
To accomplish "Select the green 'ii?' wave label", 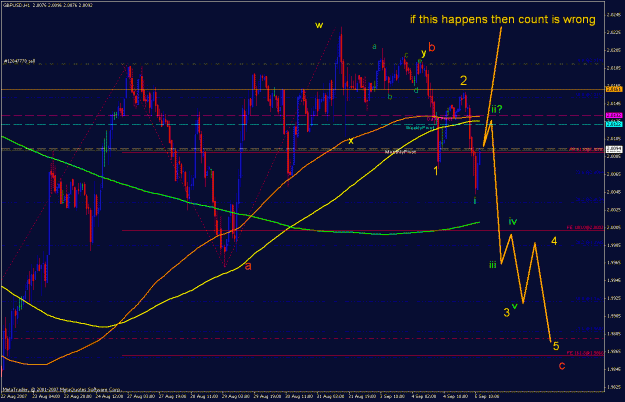I will click(497, 109).
